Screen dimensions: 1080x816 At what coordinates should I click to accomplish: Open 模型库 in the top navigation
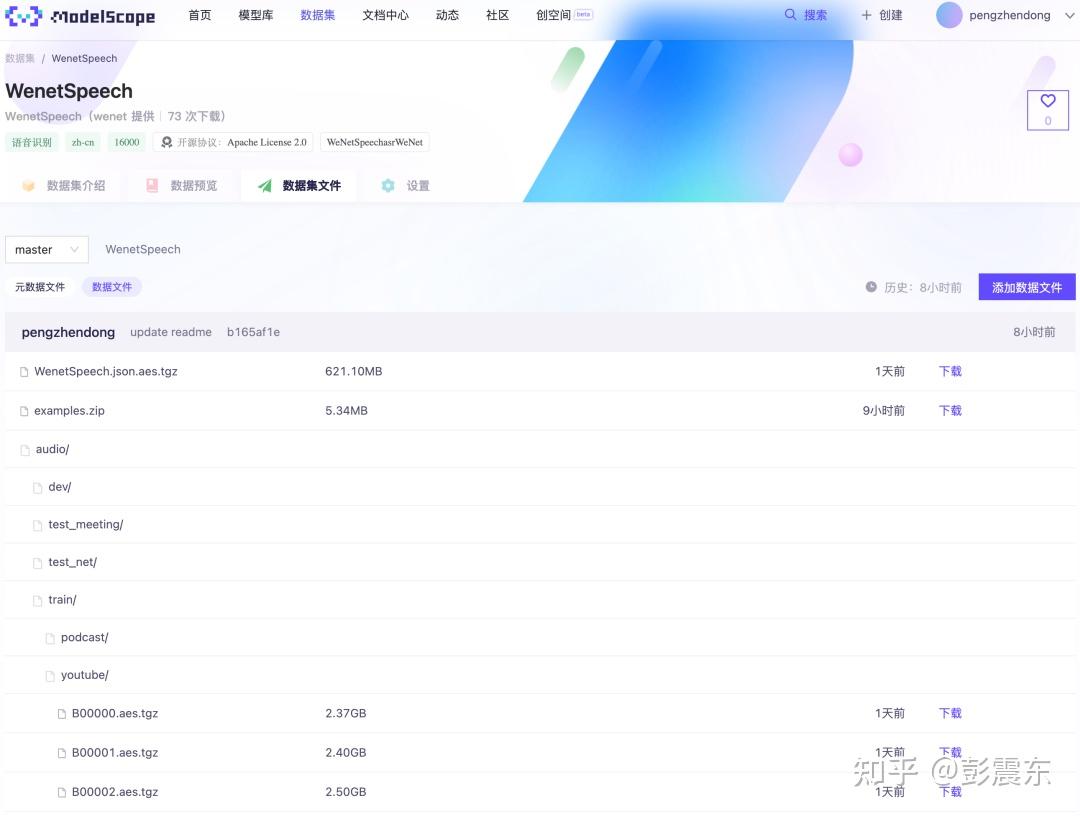(256, 15)
